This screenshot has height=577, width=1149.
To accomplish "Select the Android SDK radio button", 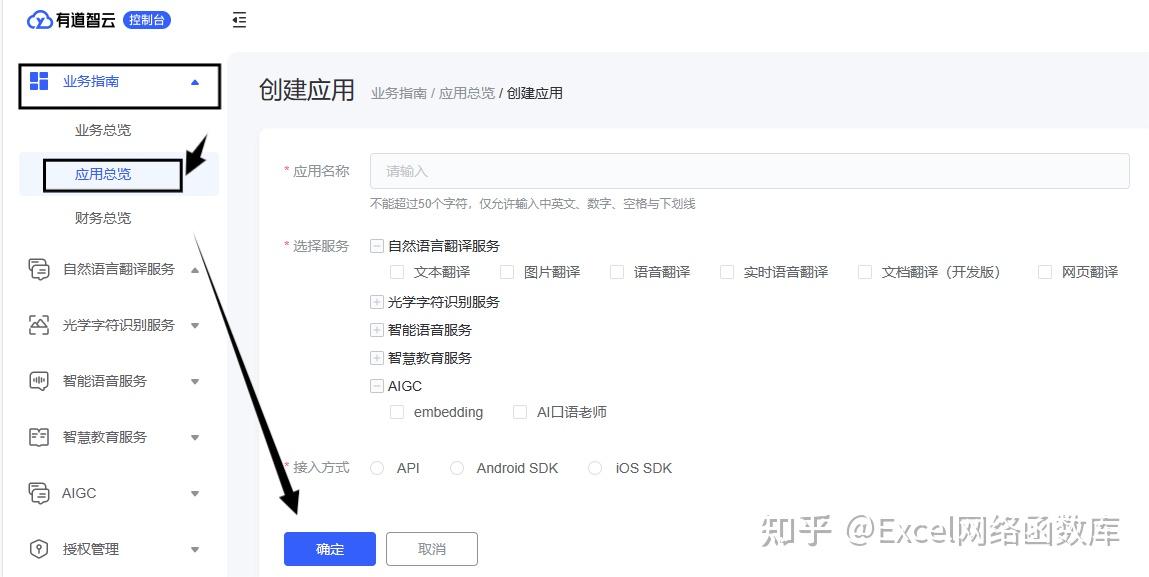I will 457,468.
